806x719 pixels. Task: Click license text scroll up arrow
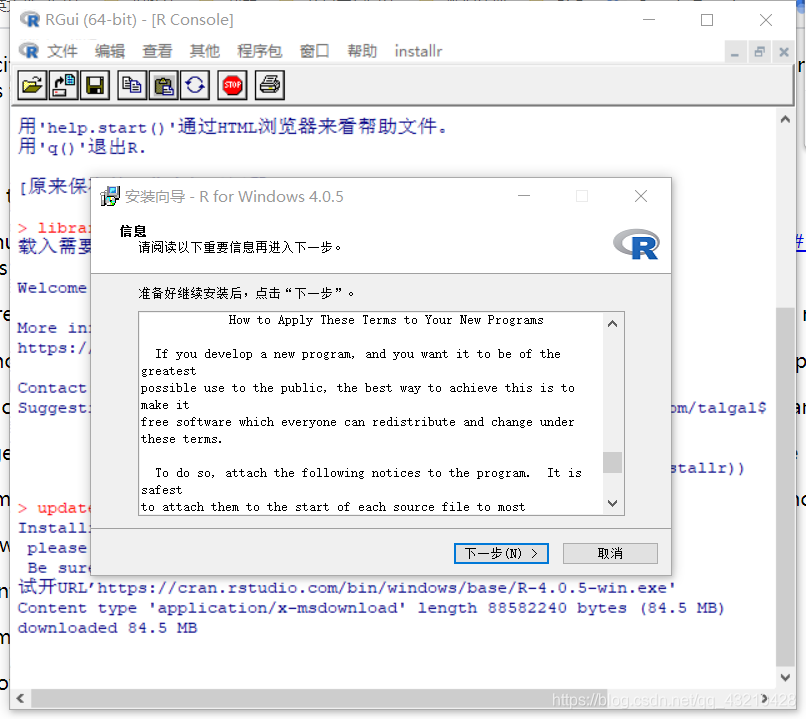[612, 324]
